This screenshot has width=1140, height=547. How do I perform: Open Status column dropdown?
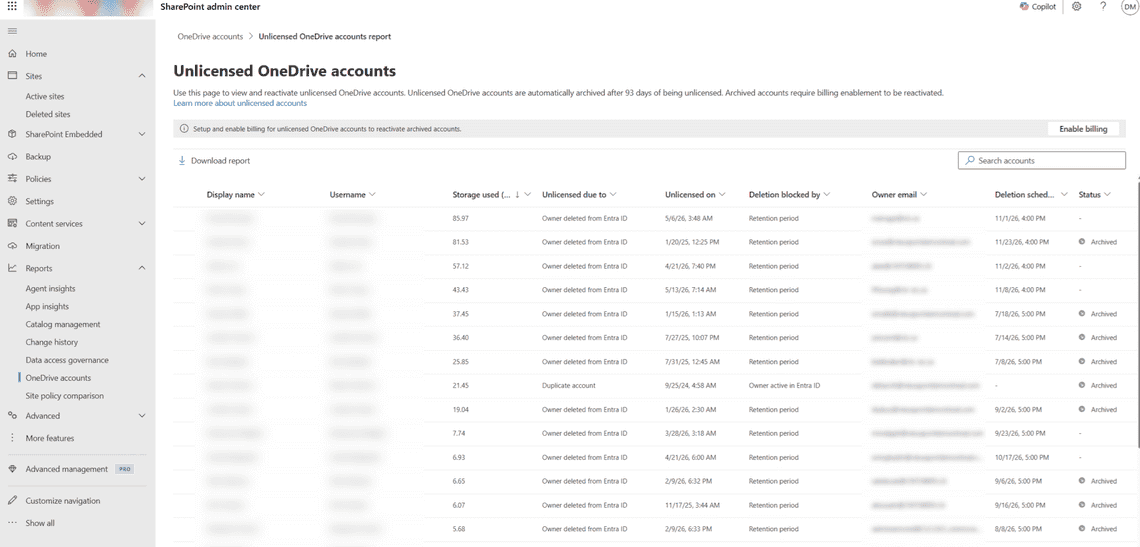click(x=1107, y=194)
